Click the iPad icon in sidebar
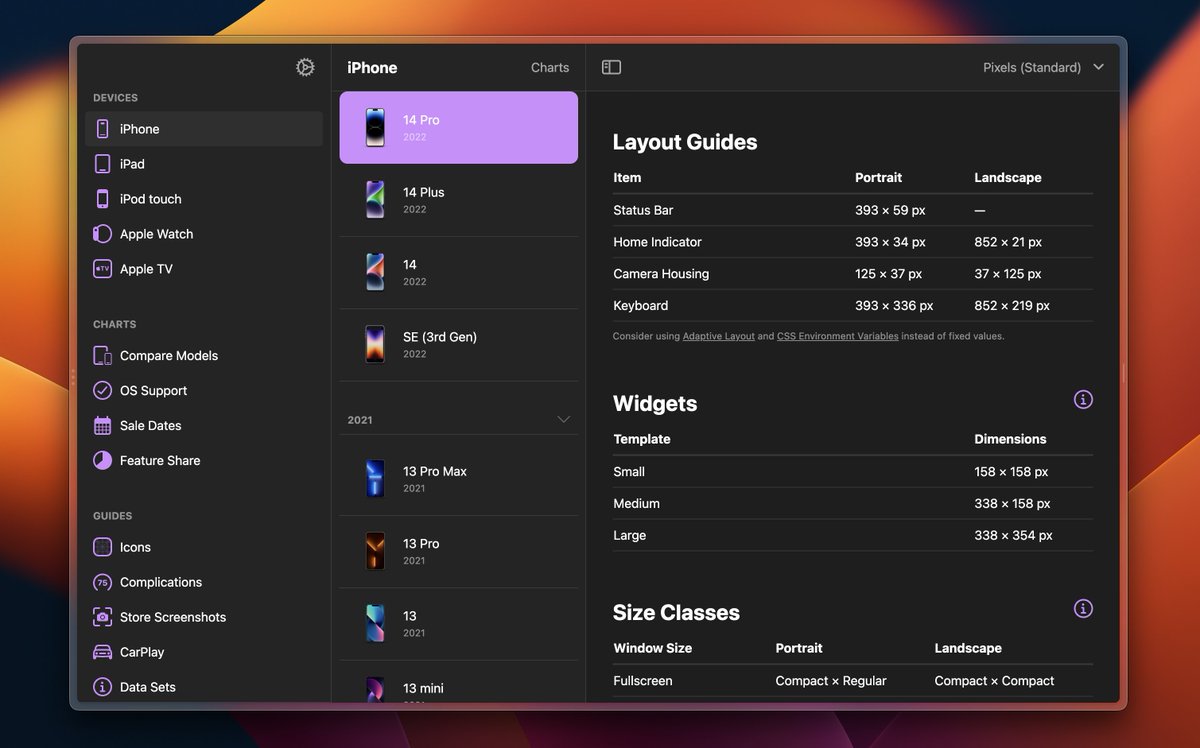The height and width of the screenshot is (748, 1200). click(102, 164)
